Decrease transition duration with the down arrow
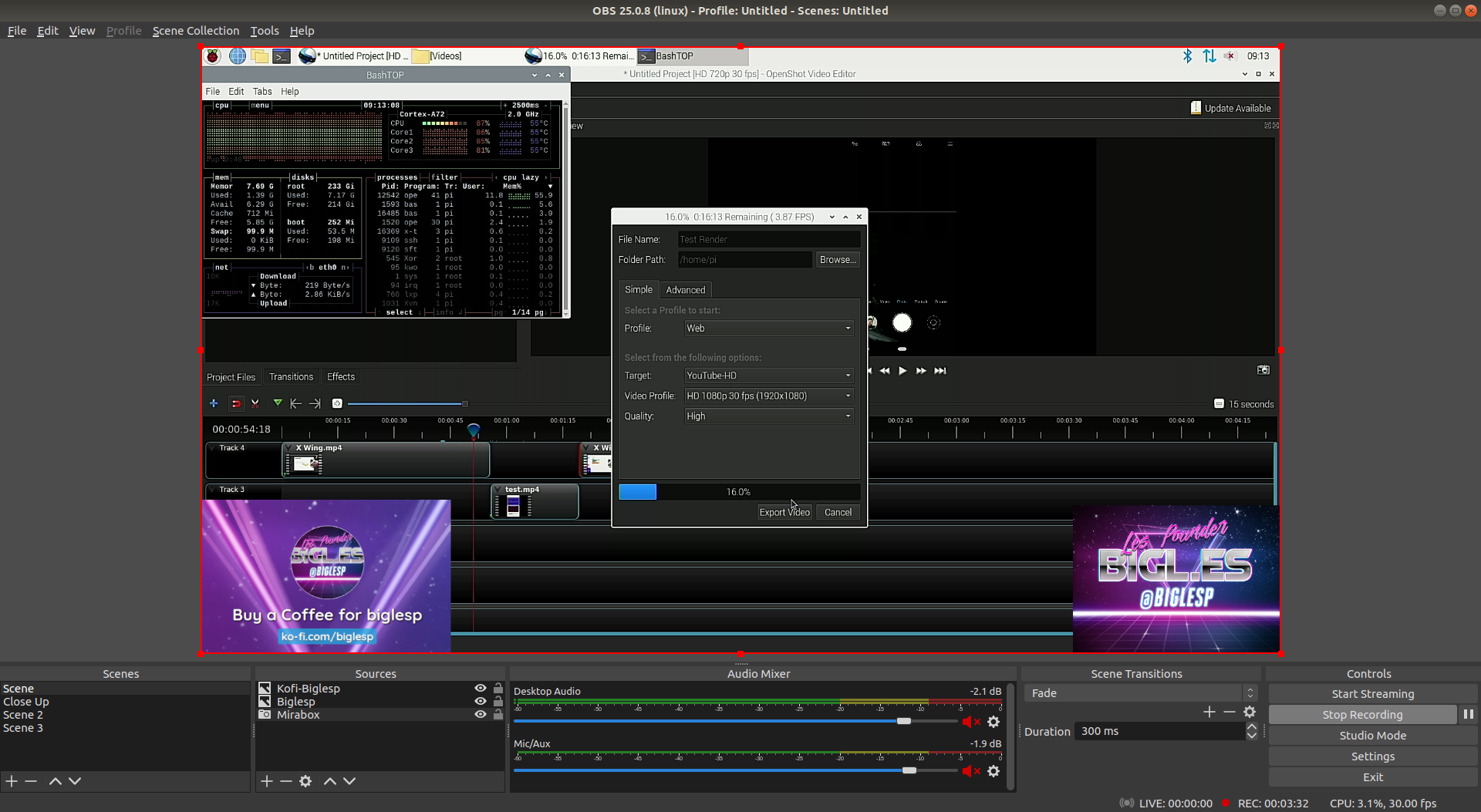 click(x=1252, y=736)
